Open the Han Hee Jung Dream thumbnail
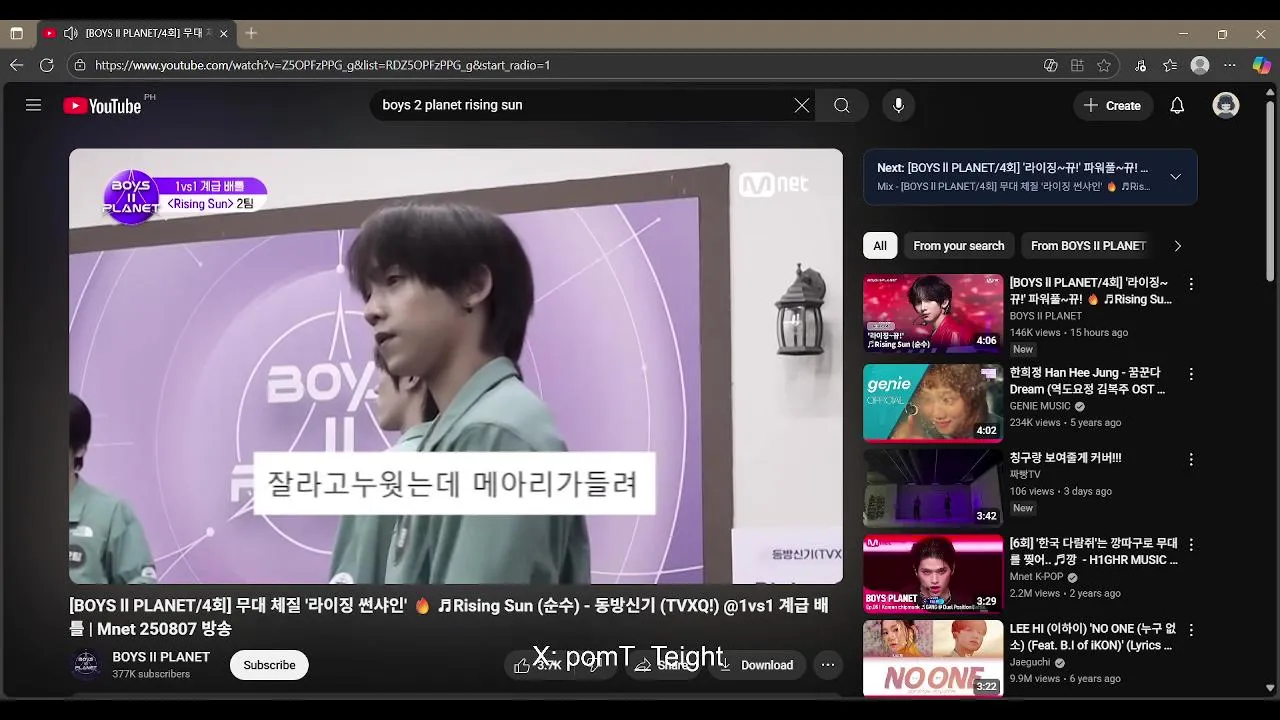1280x720 pixels. coord(933,403)
